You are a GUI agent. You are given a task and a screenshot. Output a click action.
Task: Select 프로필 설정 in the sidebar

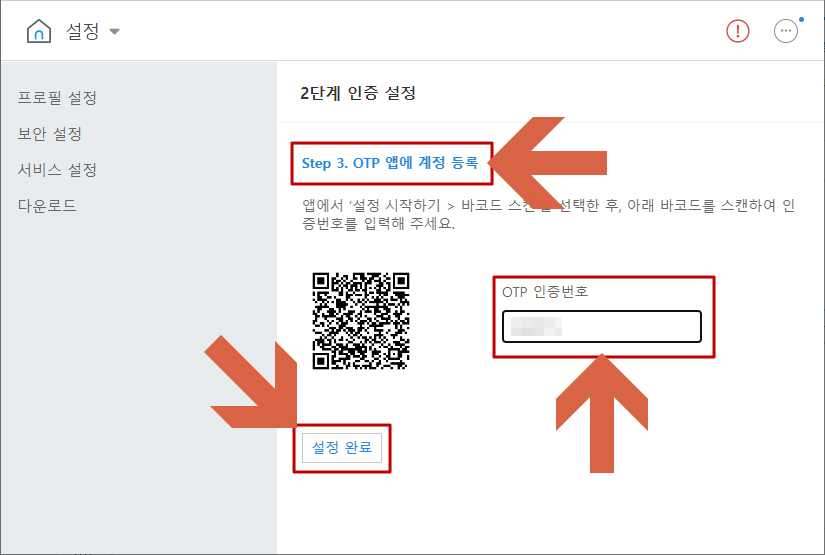tap(57, 97)
